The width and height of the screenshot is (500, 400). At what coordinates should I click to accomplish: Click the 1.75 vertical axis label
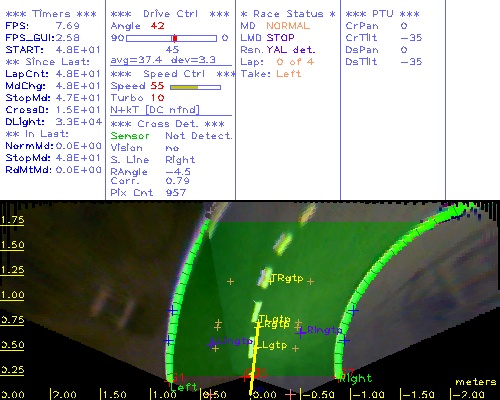click(12, 220)
